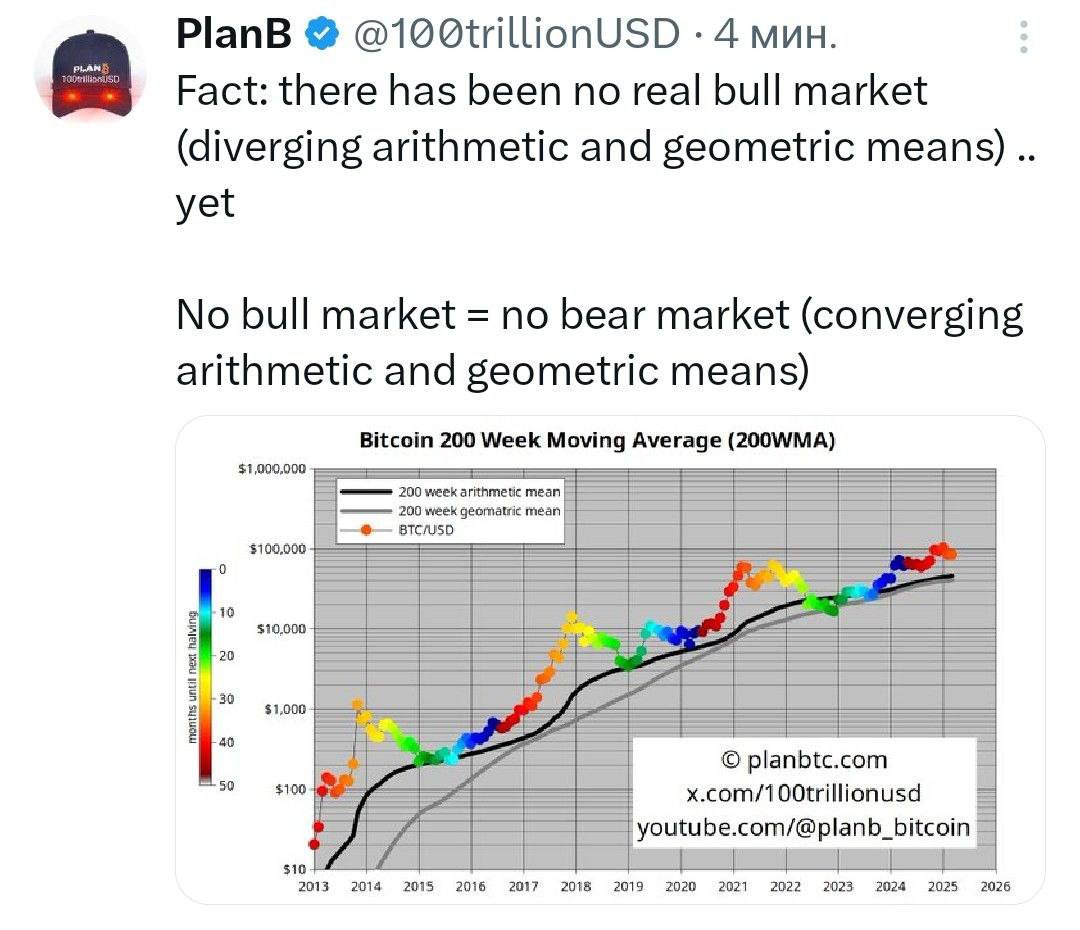The image size is (1080, 930).
Task: Open the PlanB display name
Action: tap(233, 33)
